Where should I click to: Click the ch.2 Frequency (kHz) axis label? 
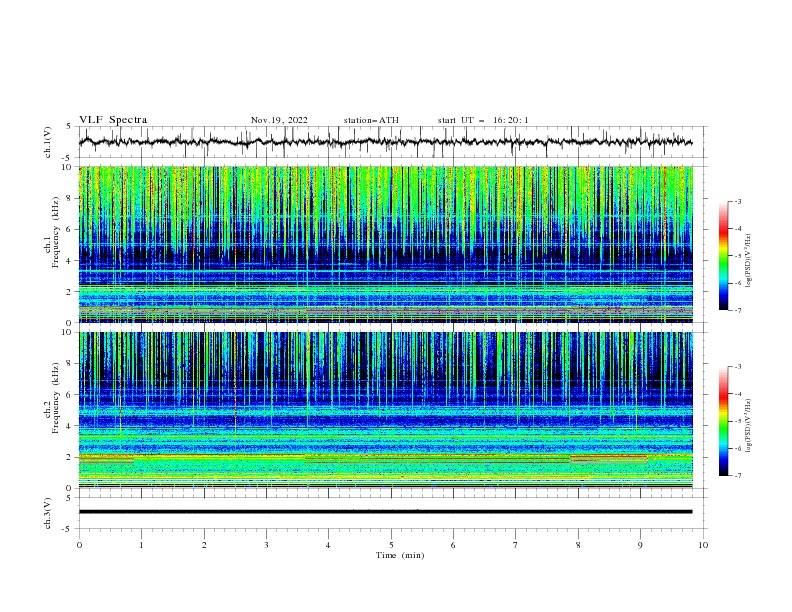pyautogui.click(x=52, y=398)
